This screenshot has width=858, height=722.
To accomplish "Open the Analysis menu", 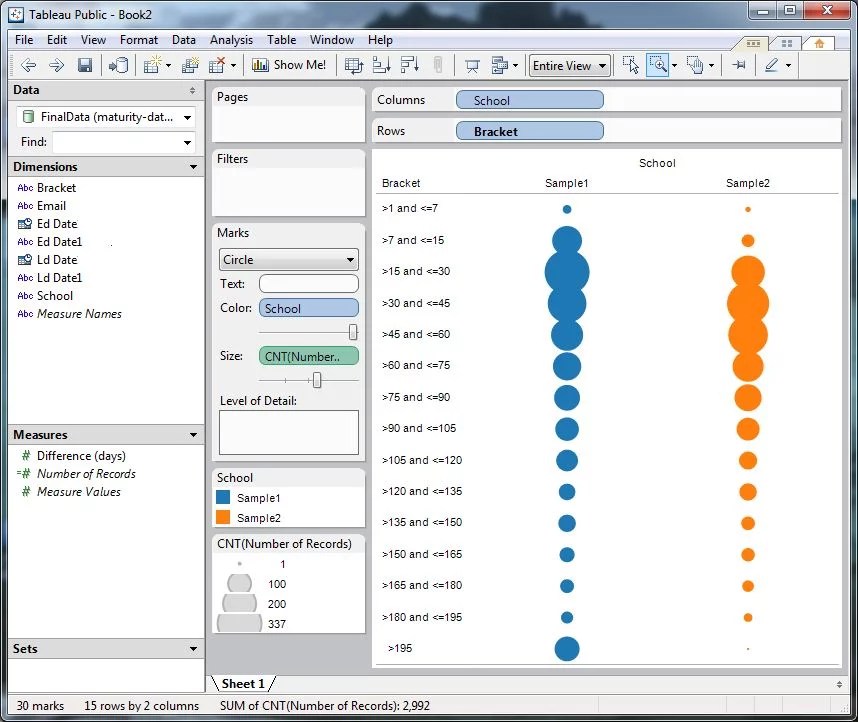I will (231, 40).
